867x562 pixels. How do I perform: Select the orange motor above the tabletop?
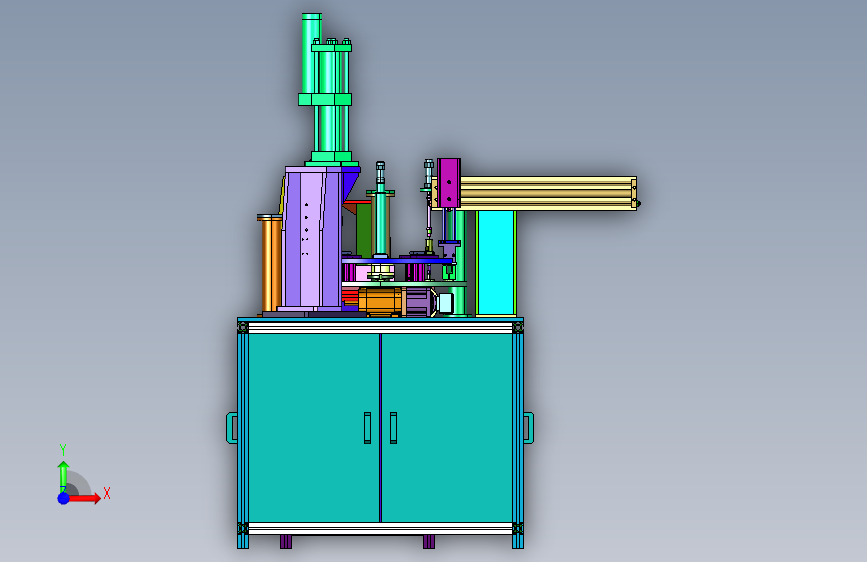(379, 301)
